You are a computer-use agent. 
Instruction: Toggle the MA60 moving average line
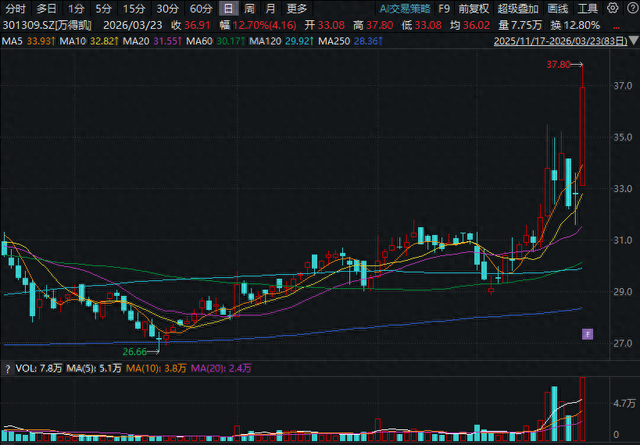pyautogui.click(x=215, y=41)
